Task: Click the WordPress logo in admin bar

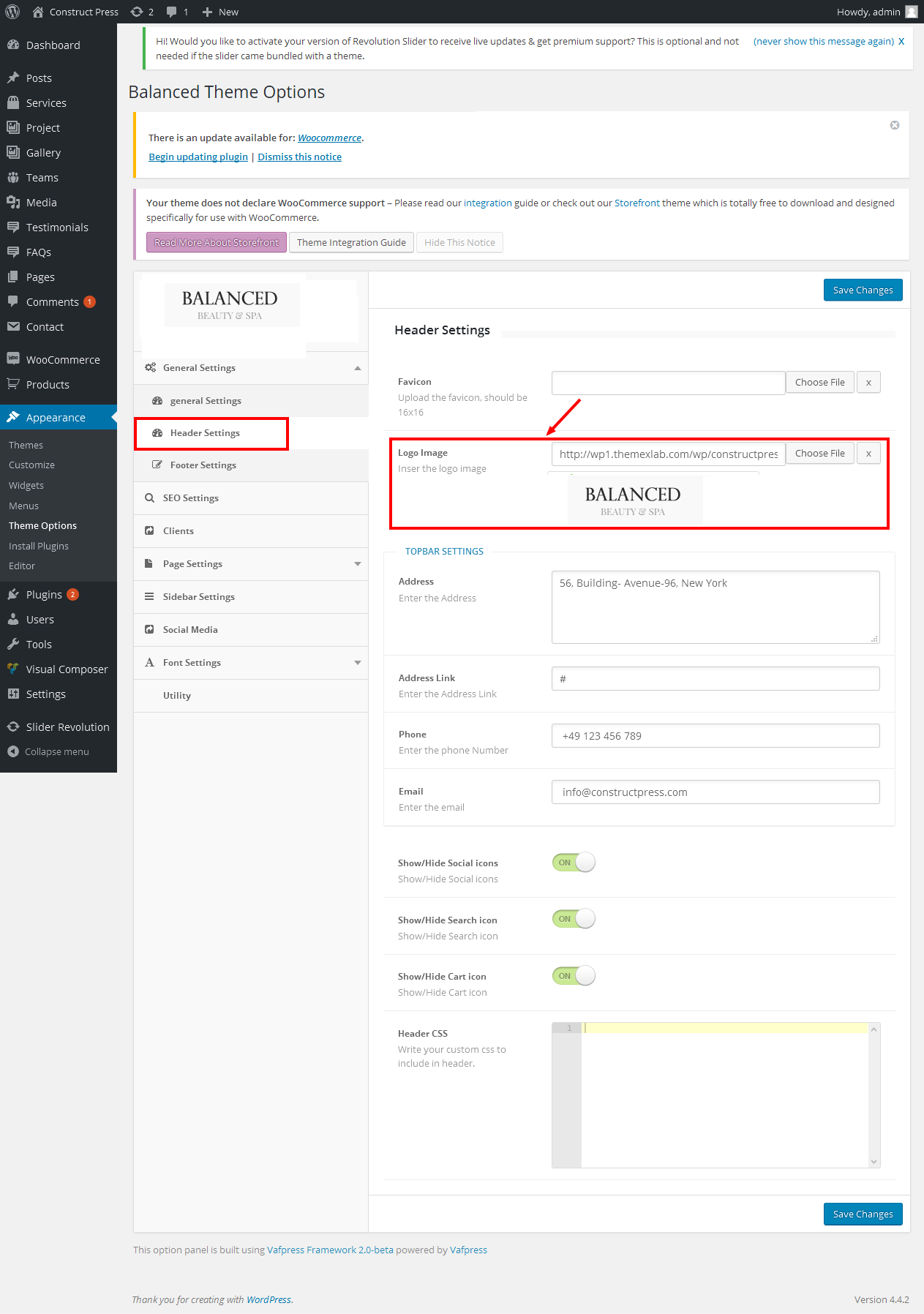Action: [x=12, y=12]
